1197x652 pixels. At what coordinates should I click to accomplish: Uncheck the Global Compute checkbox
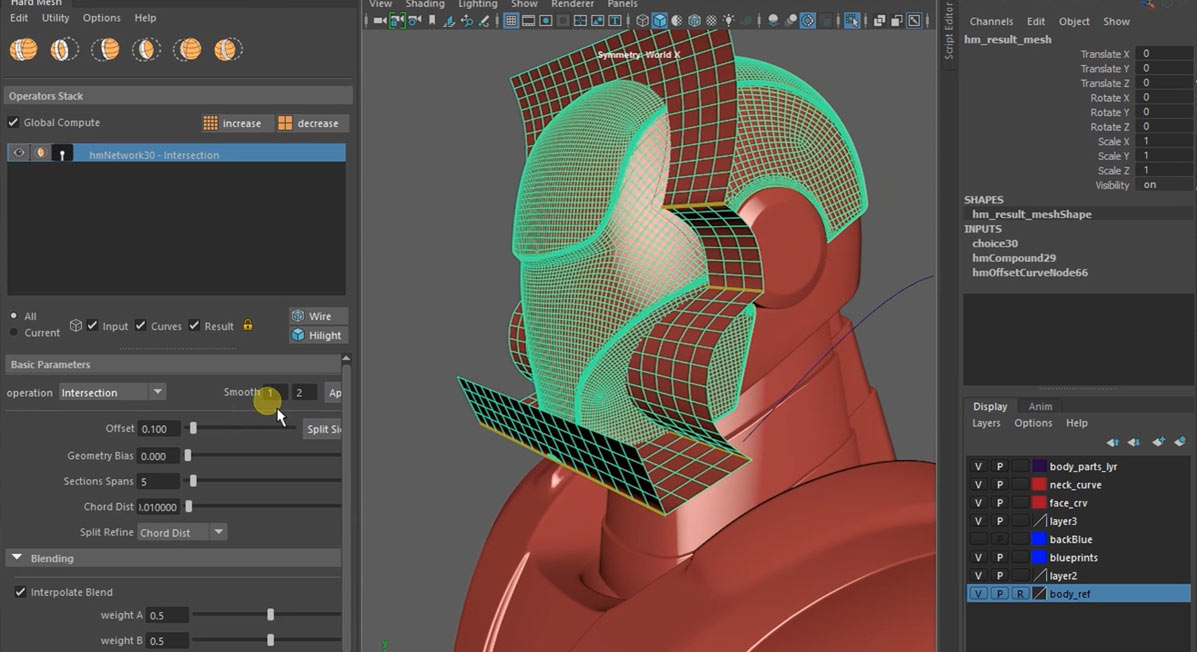click(x=14, y=121)
